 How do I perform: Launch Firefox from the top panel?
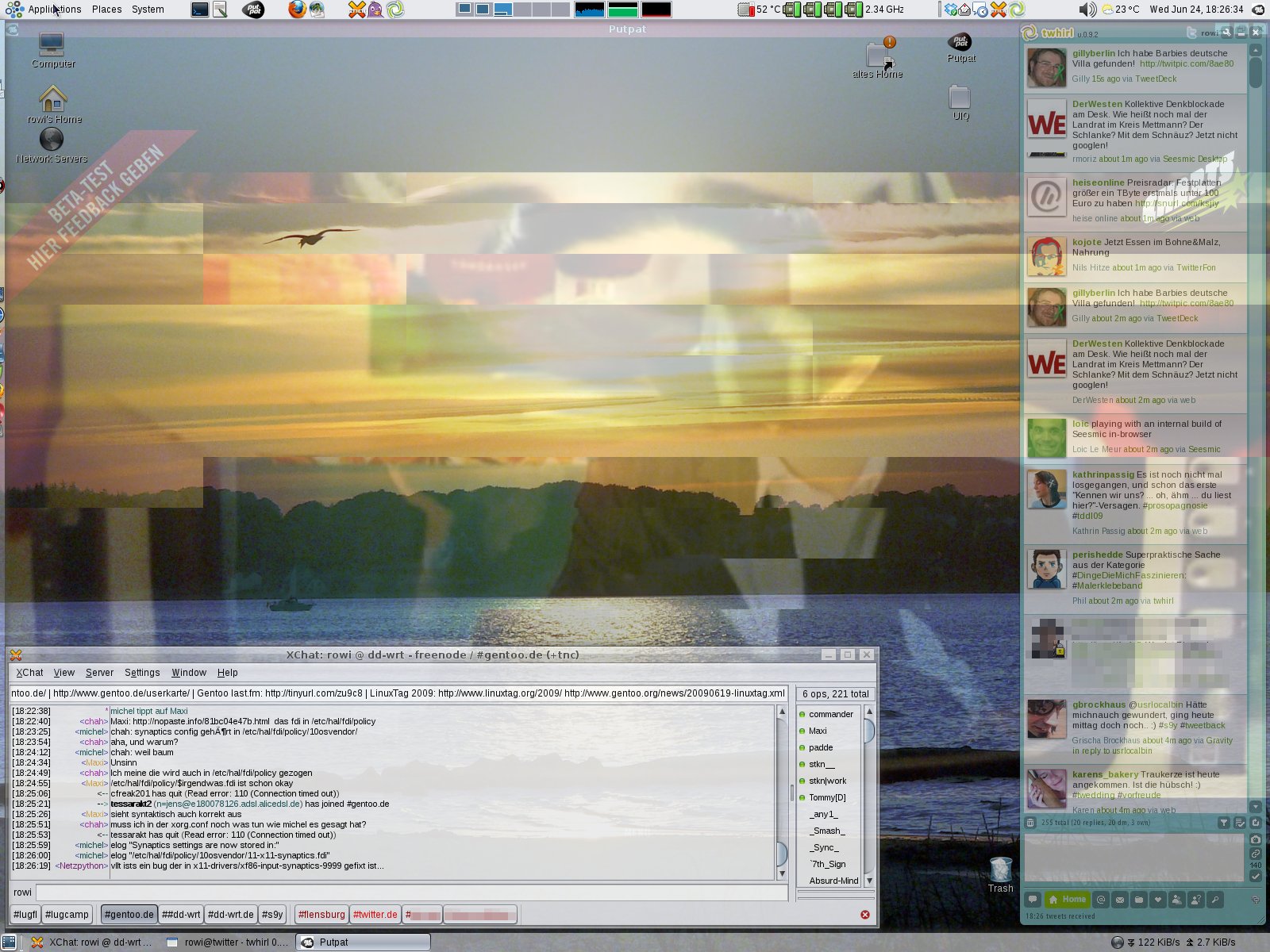[x=297, y=10]
